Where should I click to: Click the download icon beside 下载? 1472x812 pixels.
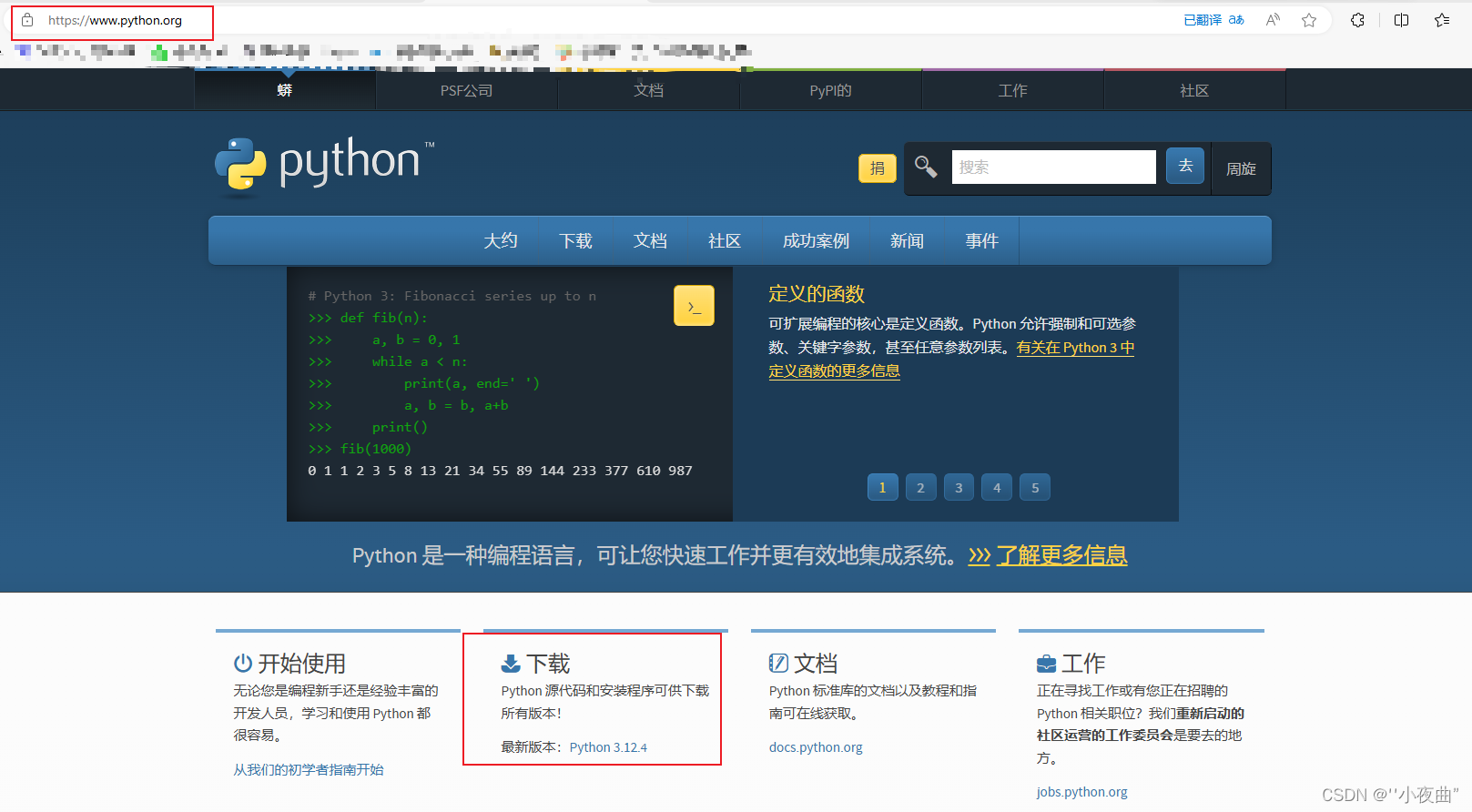pos(511,663)
